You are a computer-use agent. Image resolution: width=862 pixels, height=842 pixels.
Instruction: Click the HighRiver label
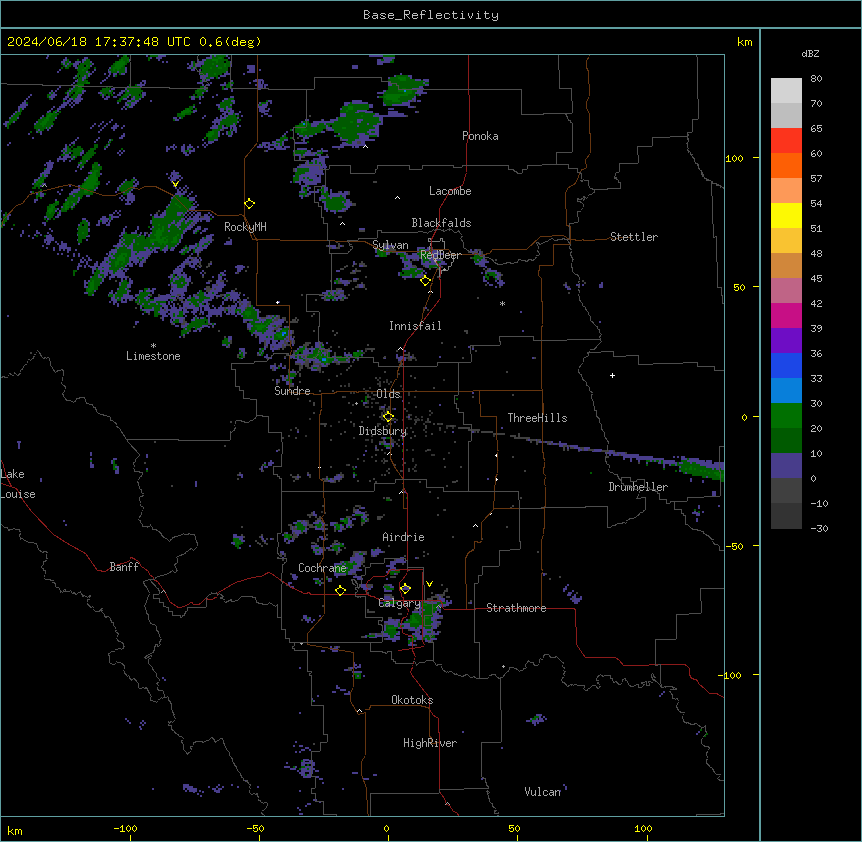click(430, 743)
